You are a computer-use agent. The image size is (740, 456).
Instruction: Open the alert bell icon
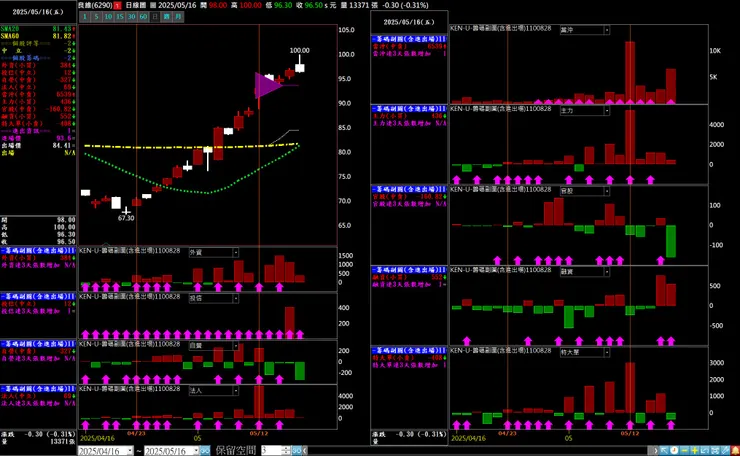tap(735, 450)
